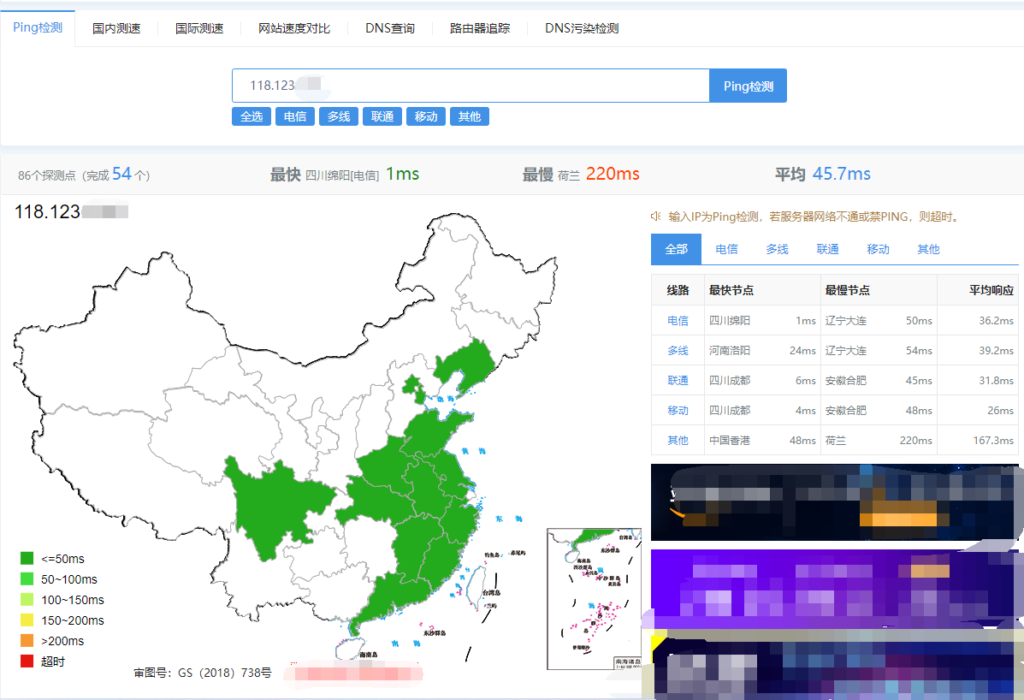
Task: Click the 荷兰 cell in the table
Action: pyautogui.click(x=835, y=441)
